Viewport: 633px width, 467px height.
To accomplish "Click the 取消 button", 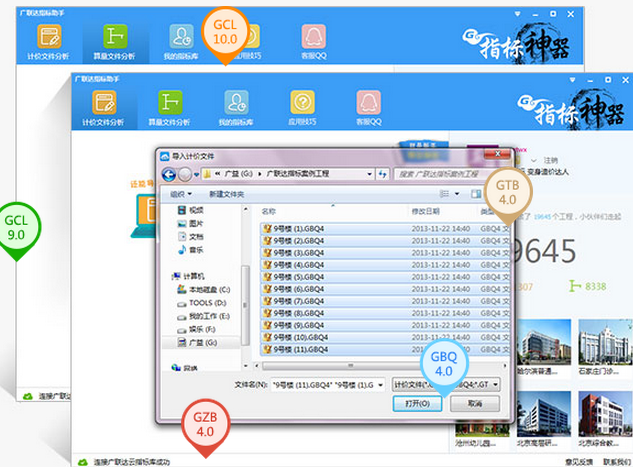I will (x=475, y=403).
